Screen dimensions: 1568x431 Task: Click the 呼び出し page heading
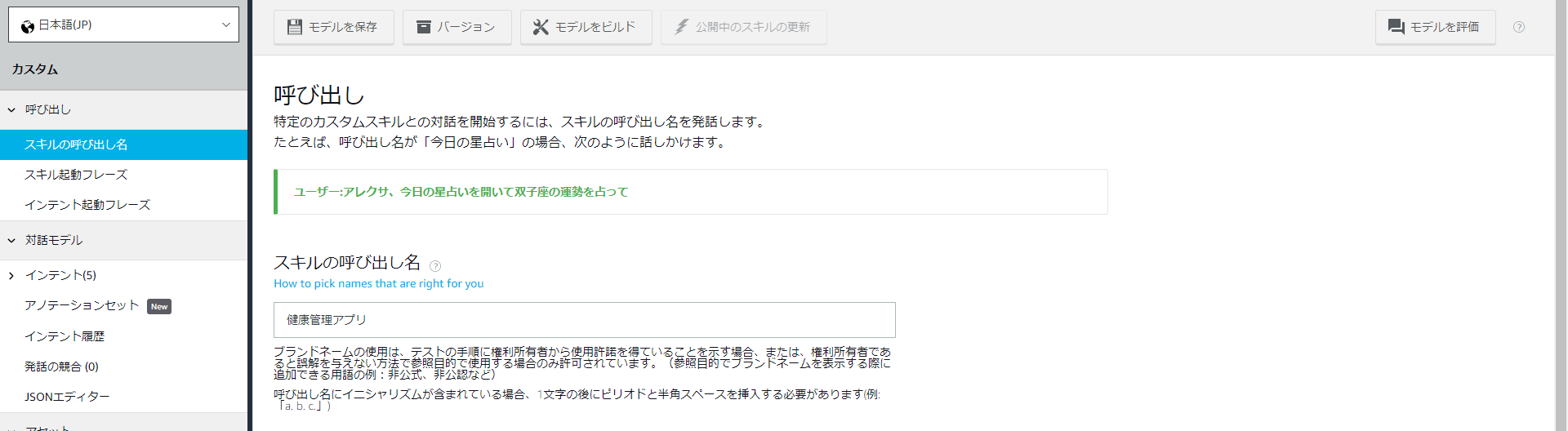point(319,96)
